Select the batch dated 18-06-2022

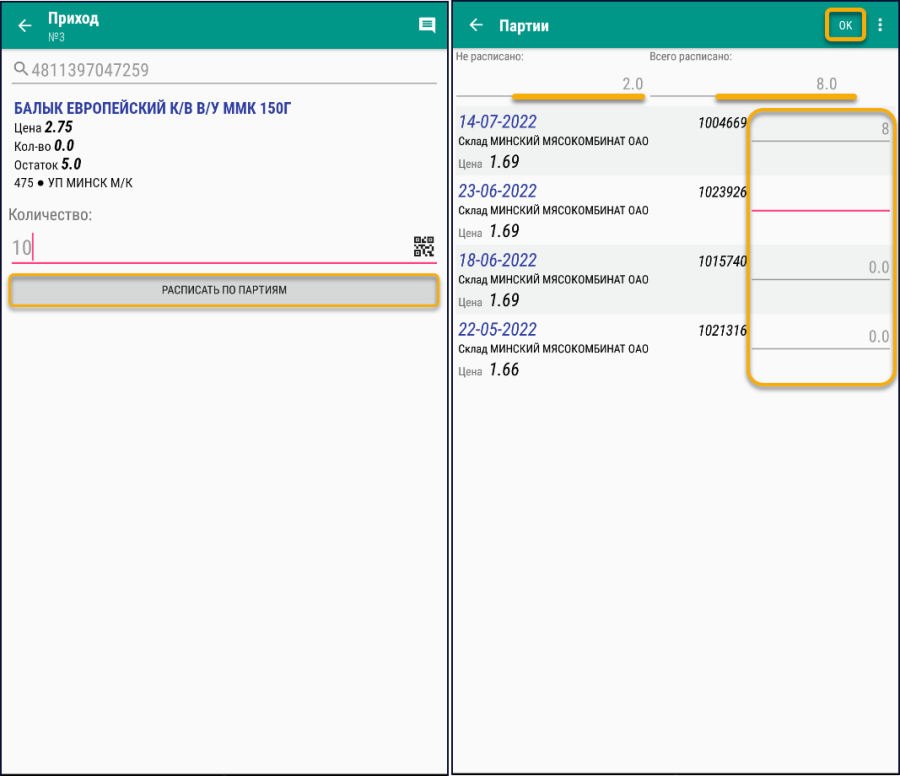[x=497, y=260]
